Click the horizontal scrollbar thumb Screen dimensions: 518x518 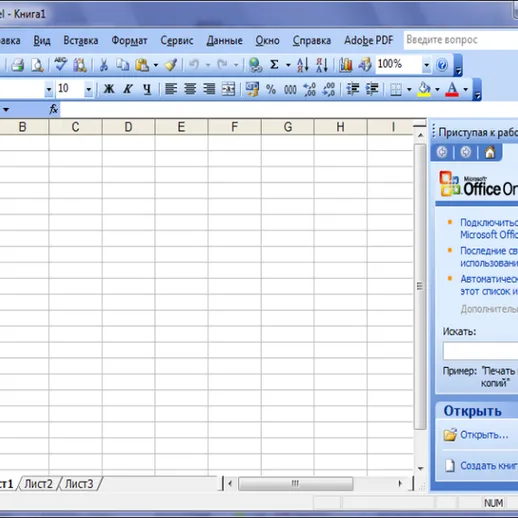coord(295,483)
